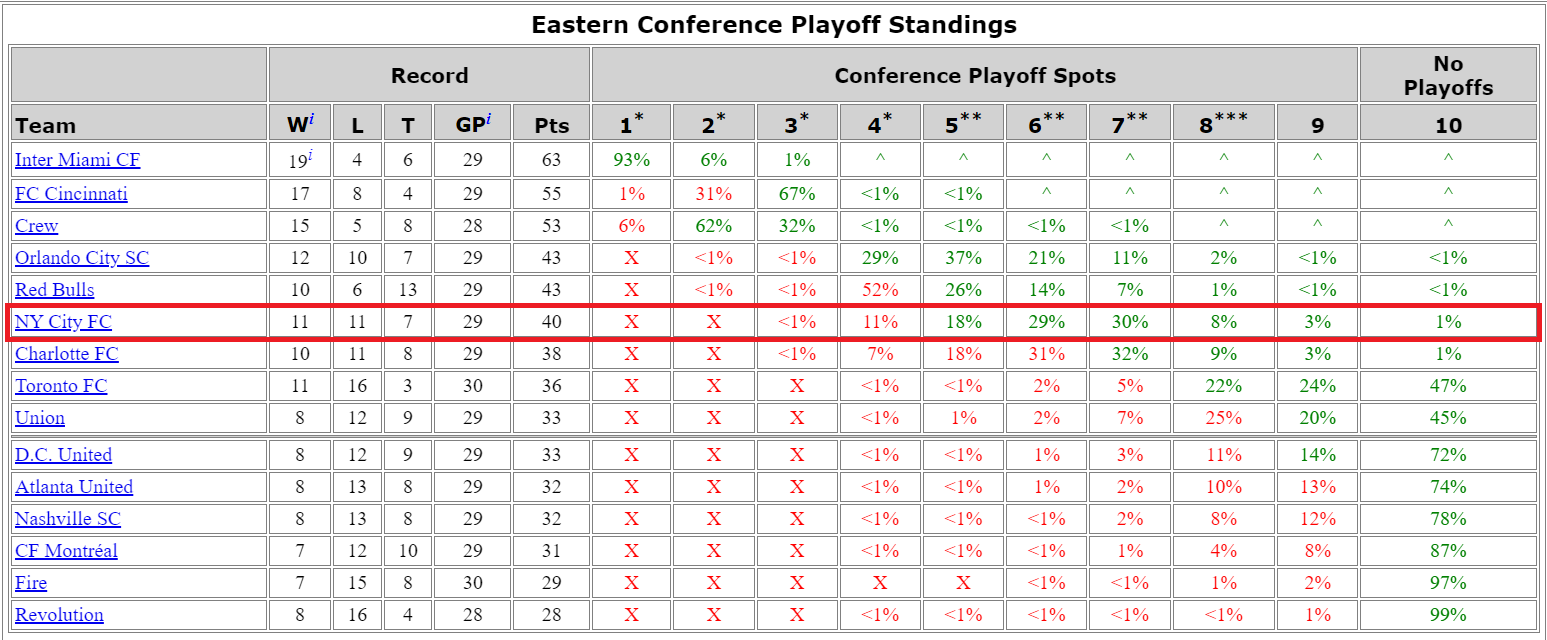
Task: Click the Pts column header
Action: click(551, 125)
